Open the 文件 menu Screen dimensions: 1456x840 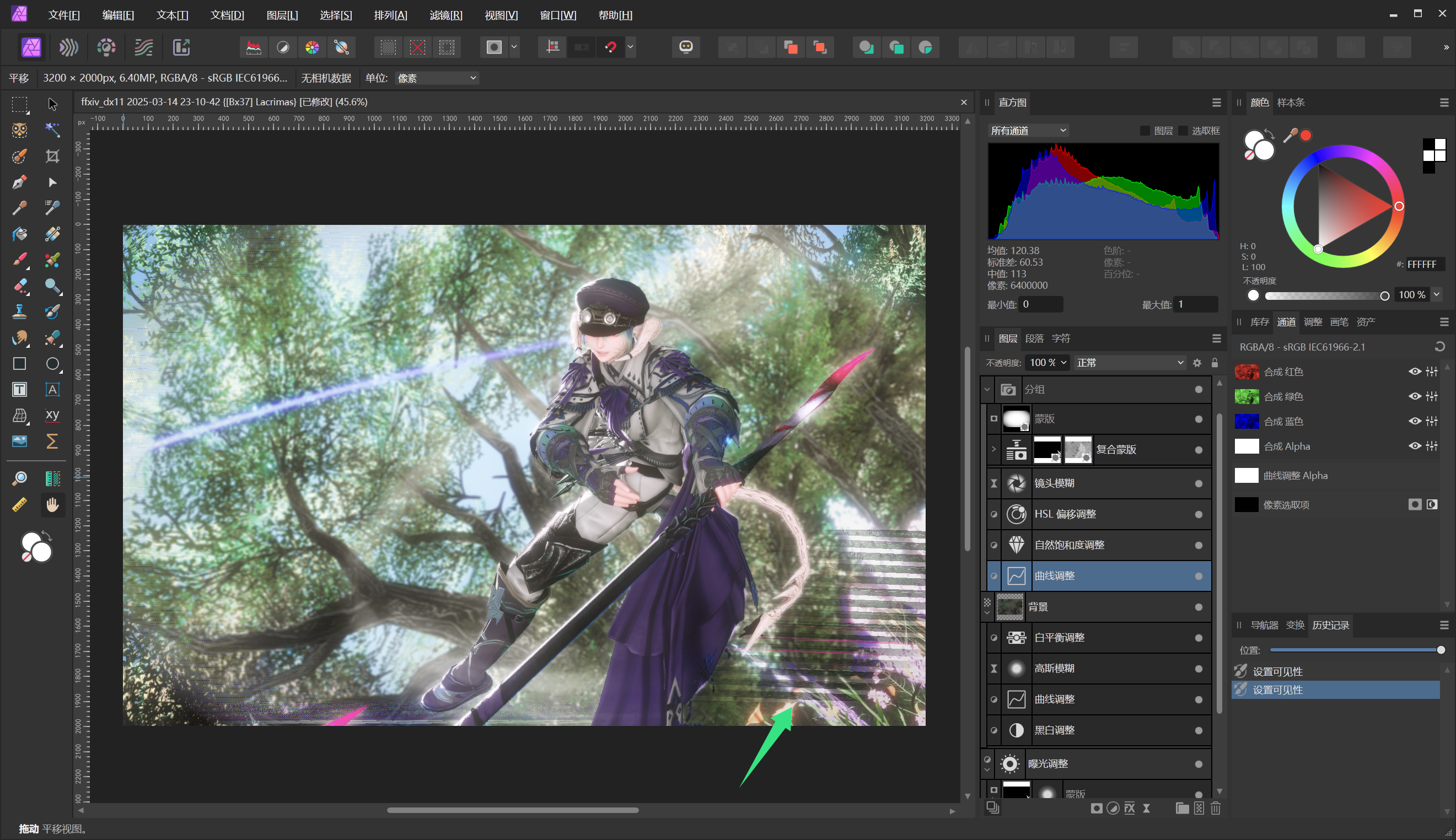[x=64, y=15]
